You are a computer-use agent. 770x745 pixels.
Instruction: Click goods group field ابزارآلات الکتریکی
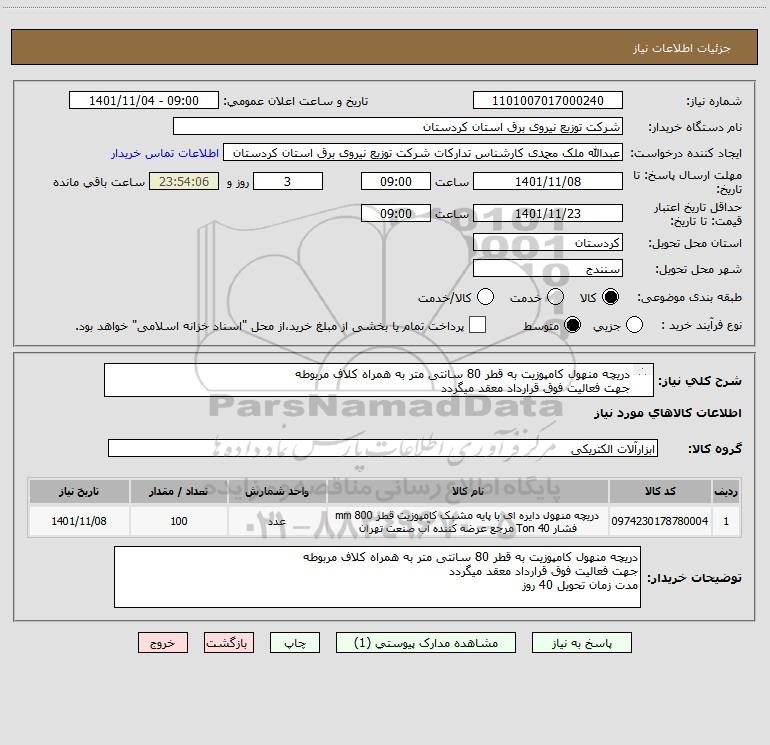tap(383, 448)
